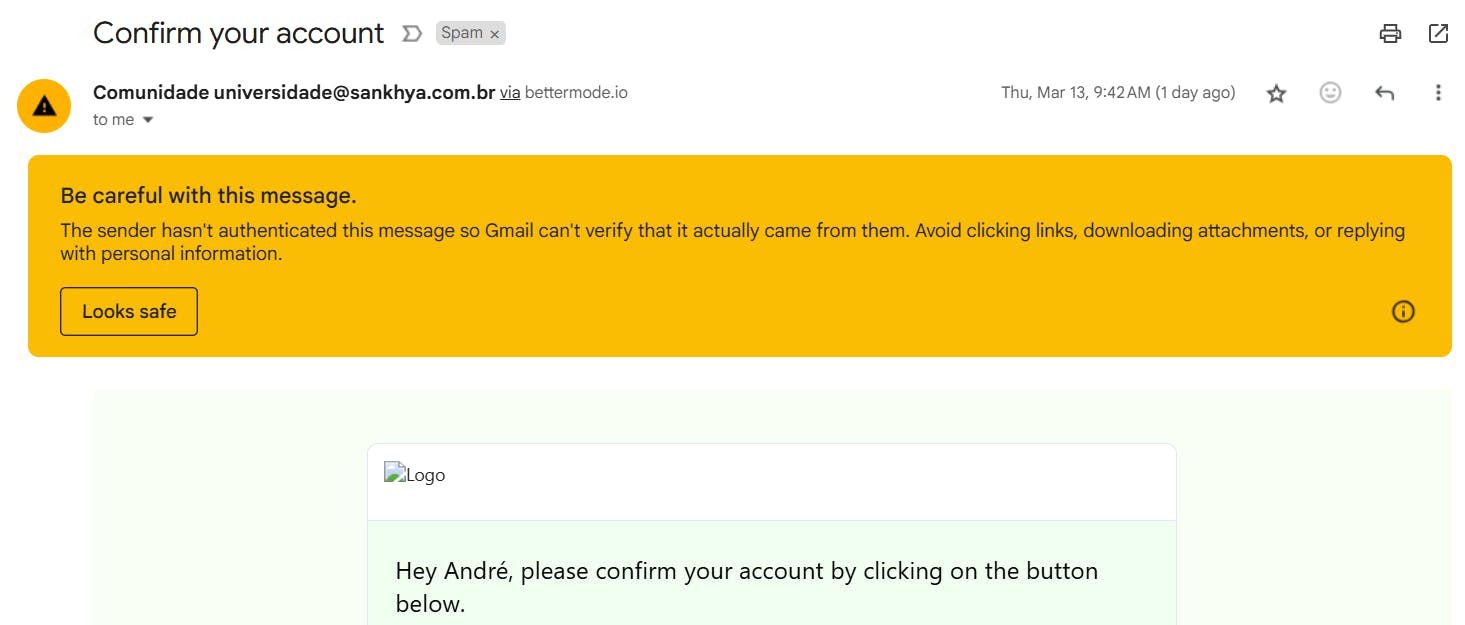Click the broken Logo image in the email
Viewport: 1465px width, 625px height.
415,475
